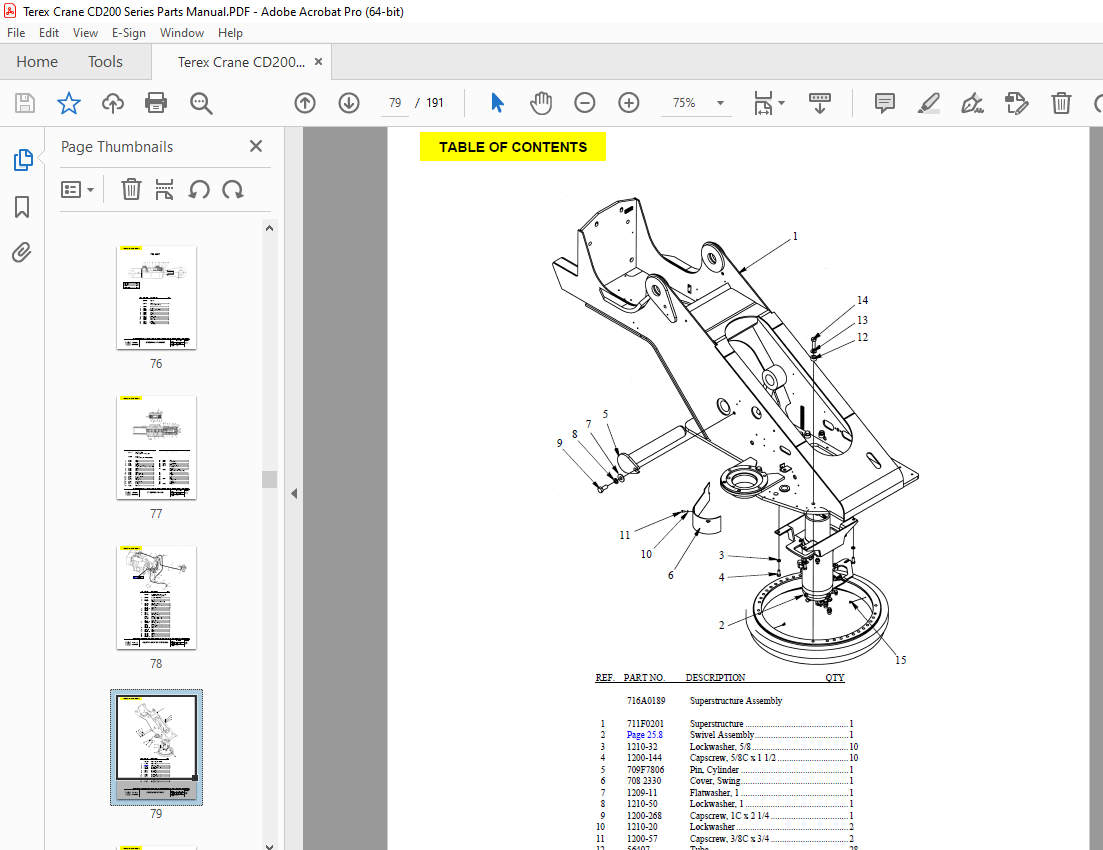Click part number 711F0201
The height and width of the screenshot is (850, 1103).
pyautogui.click(x=645, y=723)
